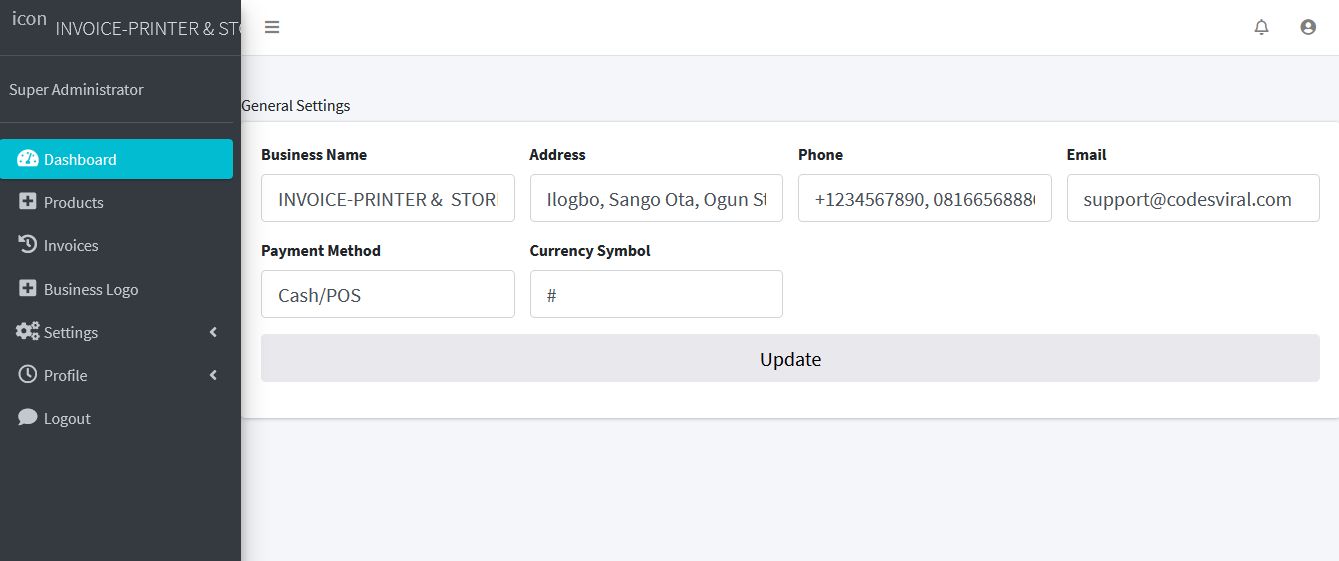
Task: Go to the Invoices menu item
Action: coord(116,245)
